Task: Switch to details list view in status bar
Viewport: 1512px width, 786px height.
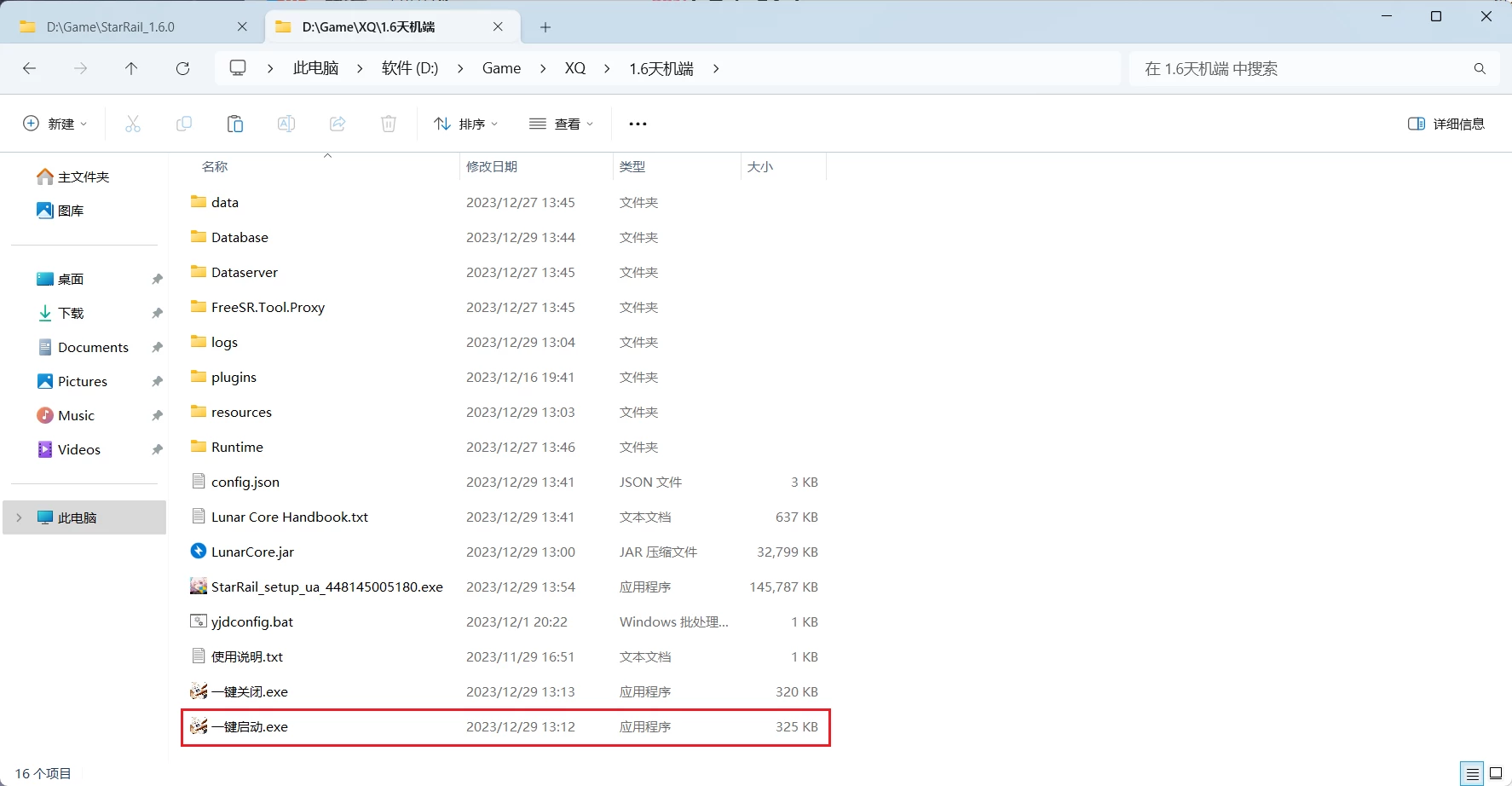Action: [x=1471, y=774]
